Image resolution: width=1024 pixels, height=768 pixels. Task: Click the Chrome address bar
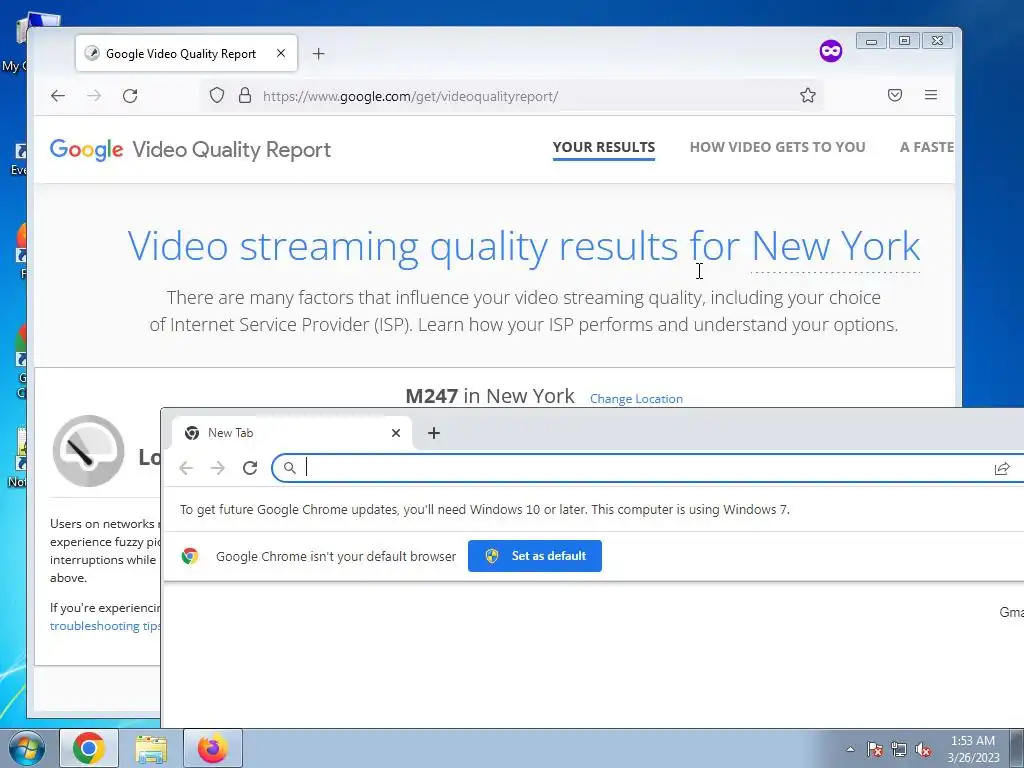click(647, 468)
